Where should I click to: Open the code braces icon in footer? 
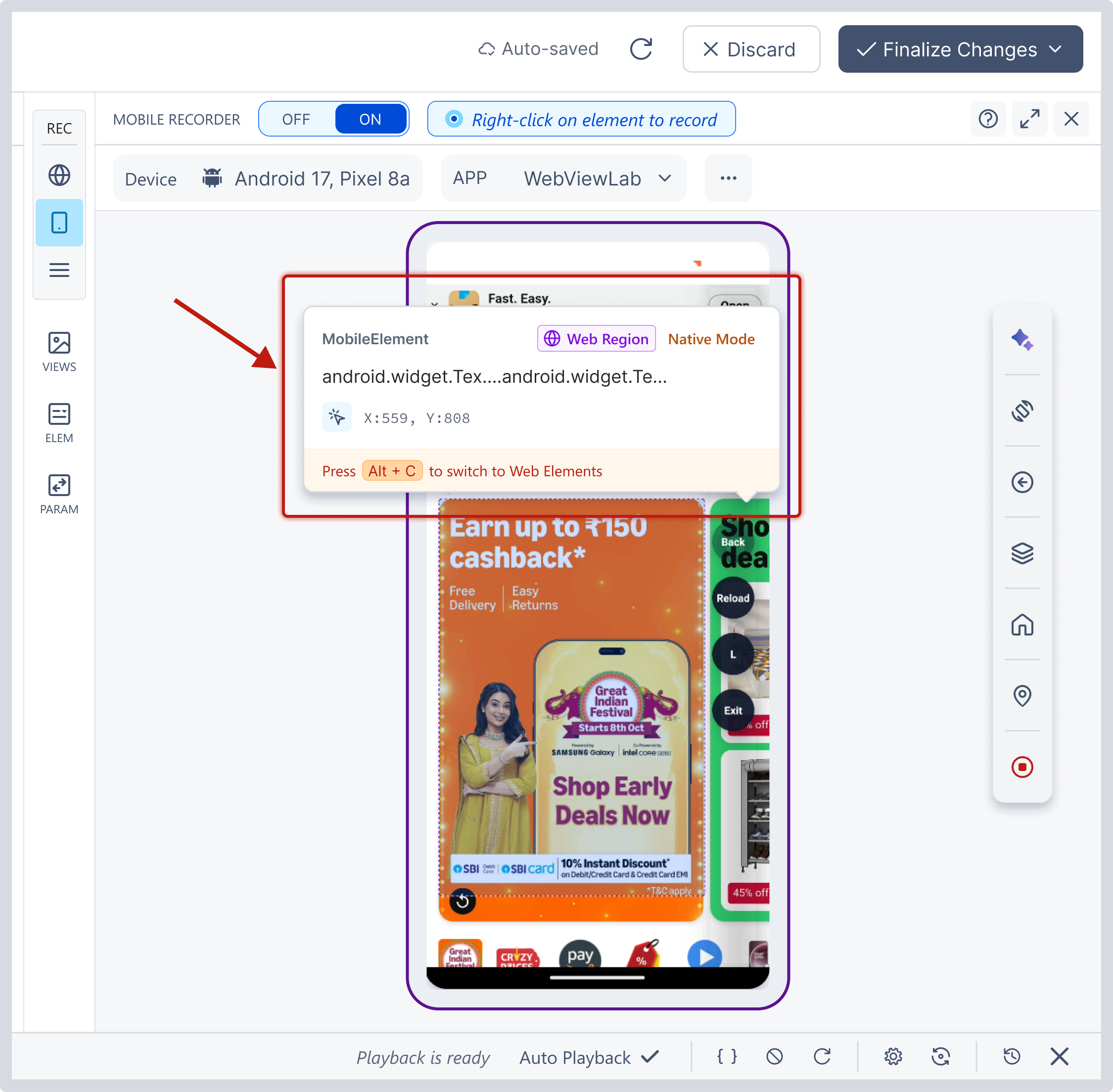[x=727, y=1056]
